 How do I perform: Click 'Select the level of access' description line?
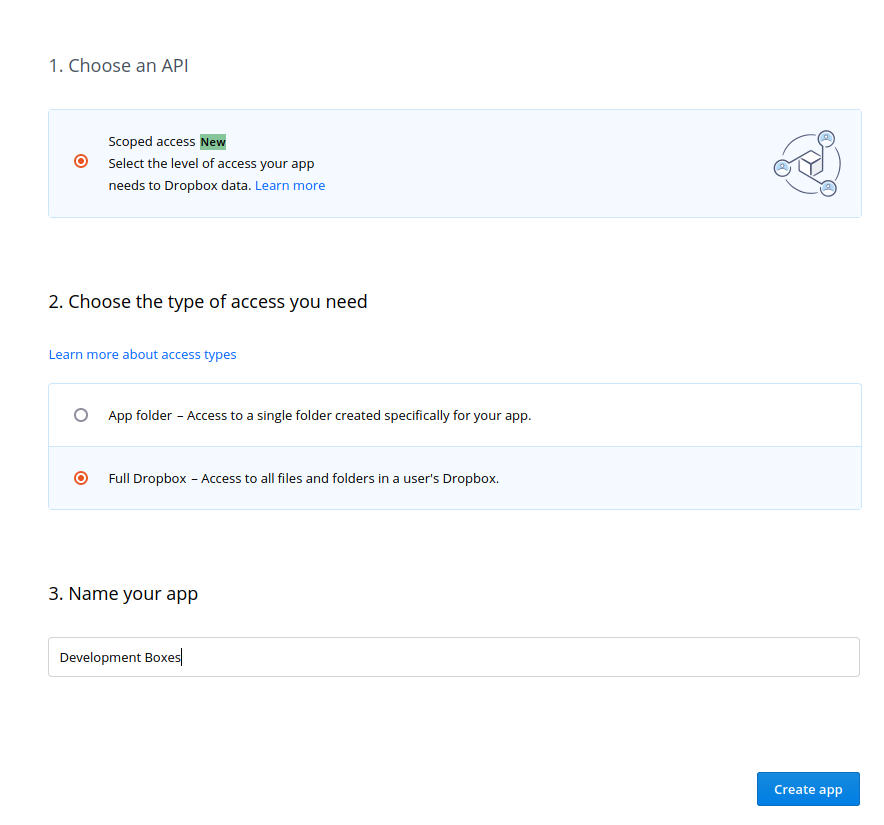click(212, 163)
